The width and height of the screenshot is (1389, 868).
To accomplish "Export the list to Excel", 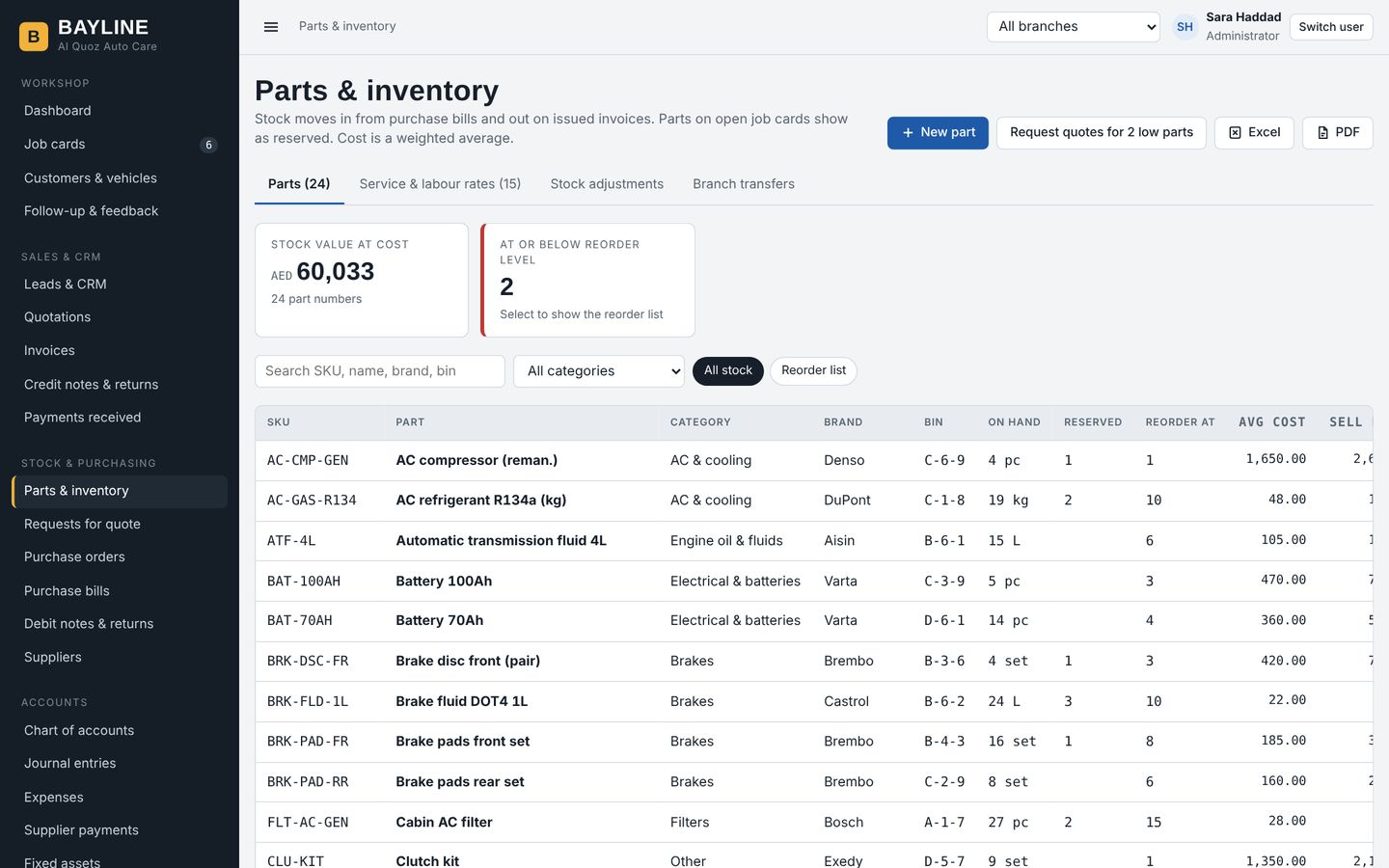I will pos(1254,132).
